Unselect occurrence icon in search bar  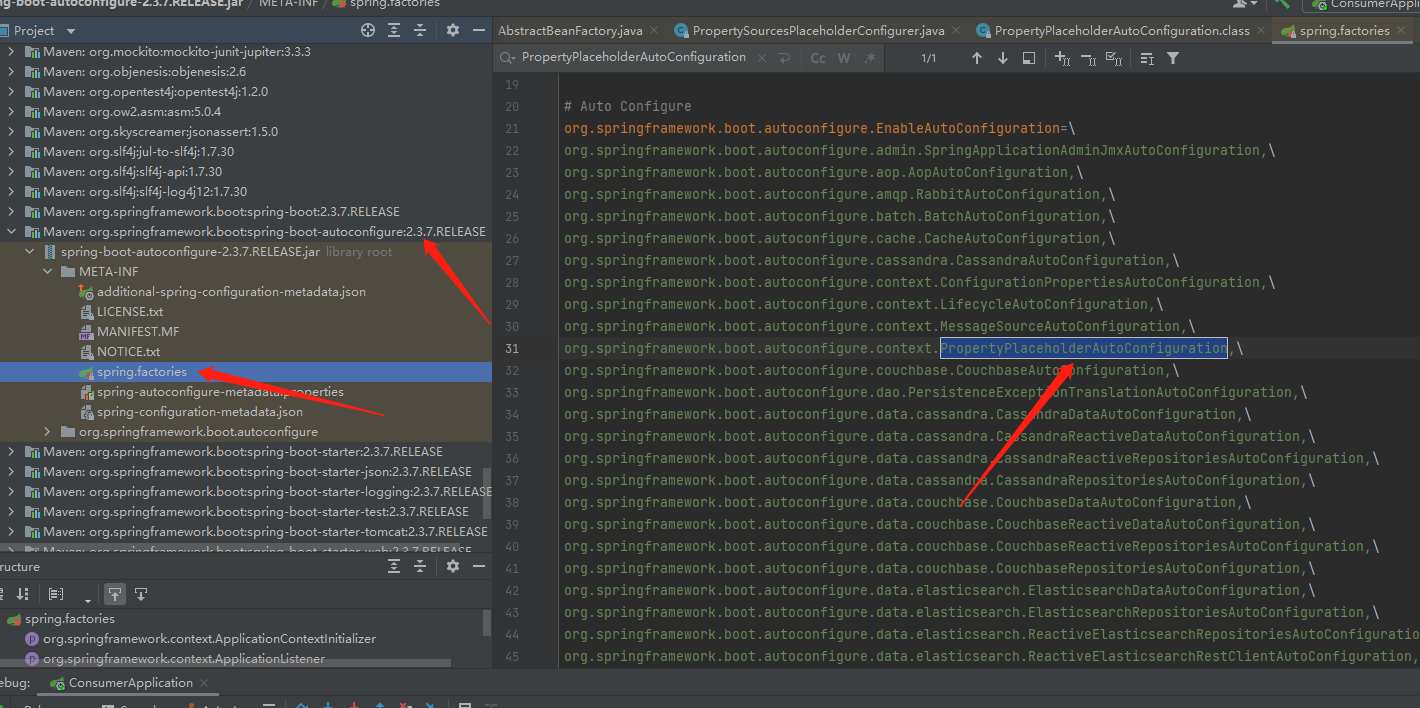coord(1089,58)
